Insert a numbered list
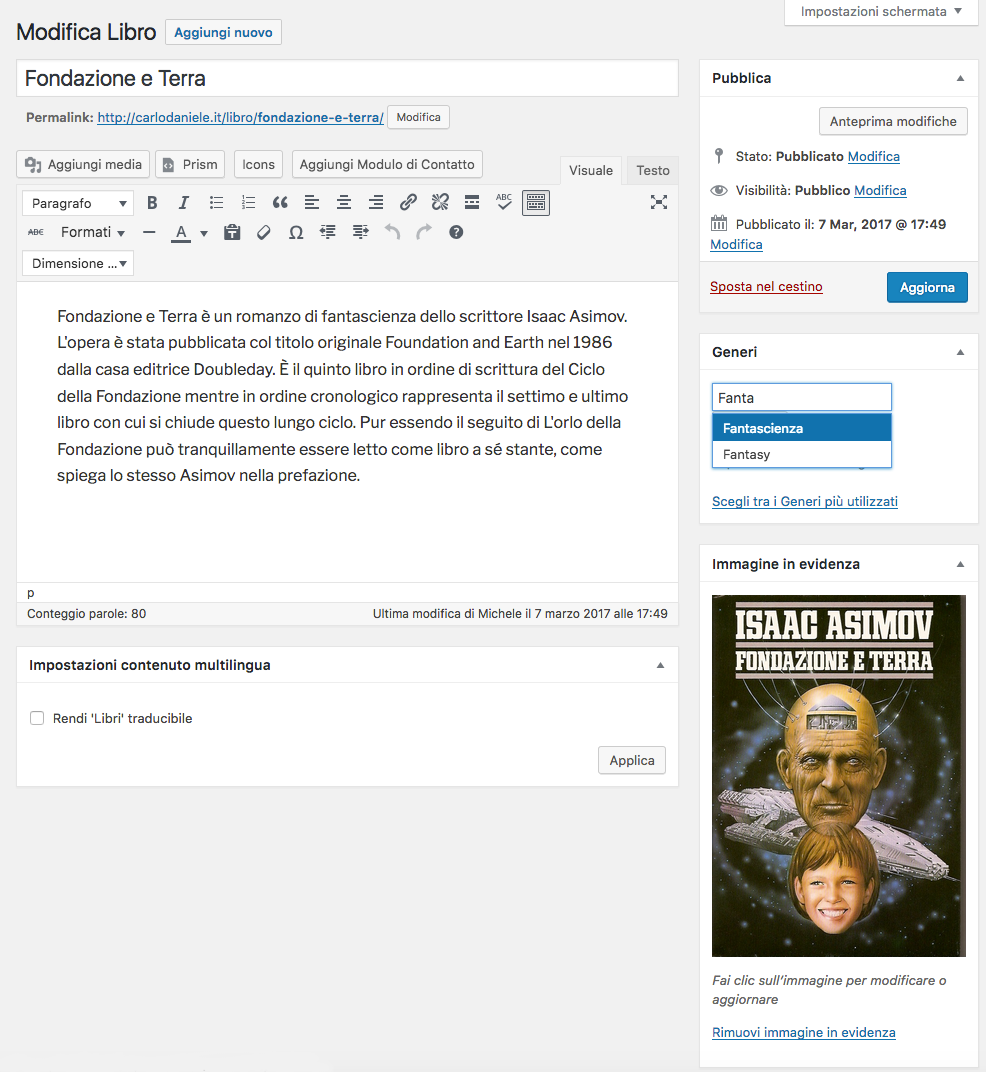The image size is (986, 1072). [x=248, y=203]
